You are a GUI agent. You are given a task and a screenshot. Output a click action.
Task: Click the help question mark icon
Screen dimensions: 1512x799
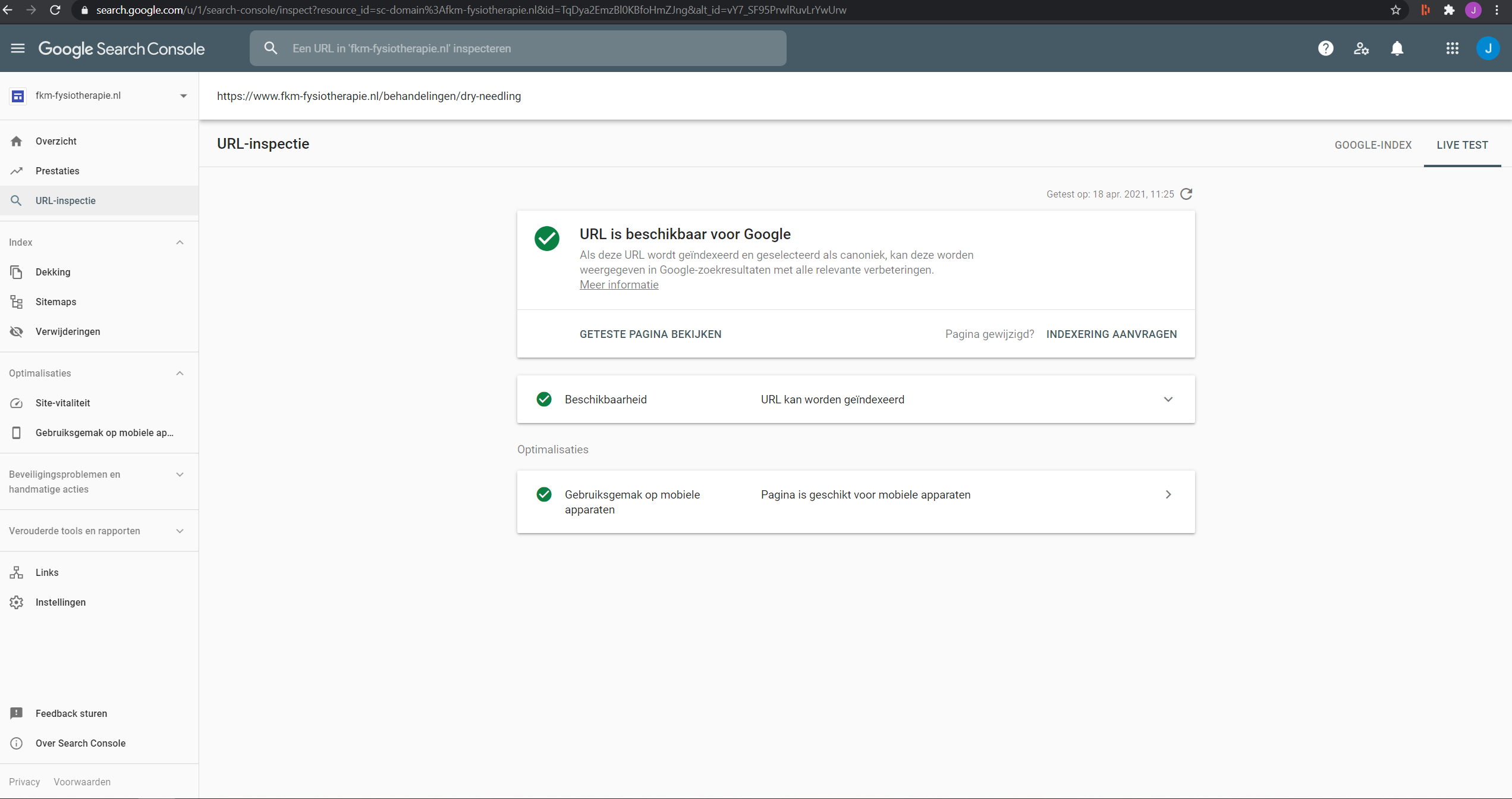(1325, 48)
